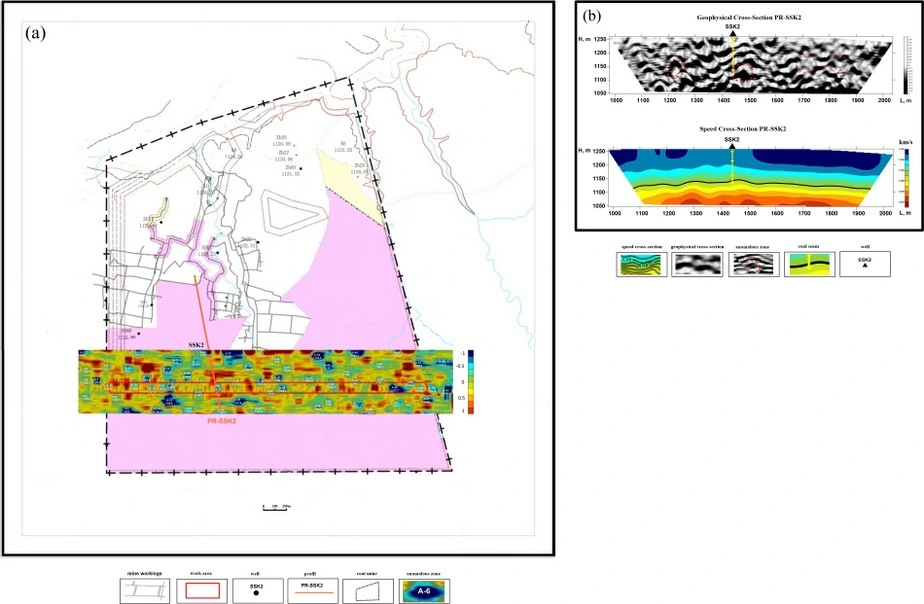The height and width of the screenshot is (604, 924).
Task: Click the SSK2 triangle well legend symbol
Action: (x=864, y=264)
